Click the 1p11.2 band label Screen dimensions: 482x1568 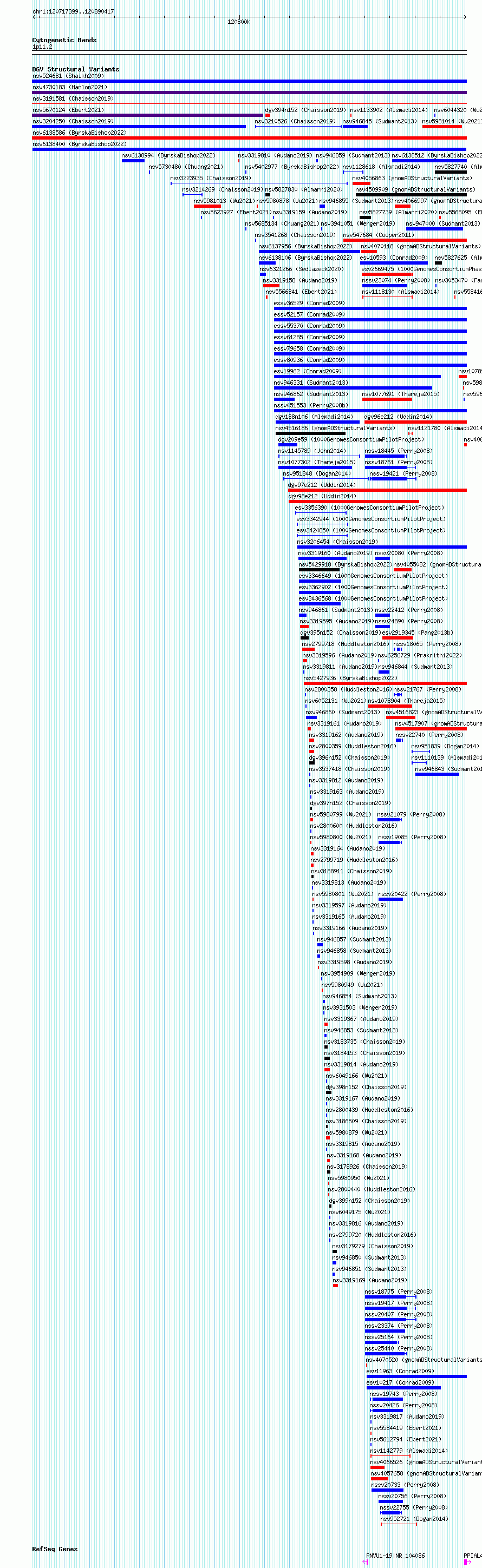[42, 47]
